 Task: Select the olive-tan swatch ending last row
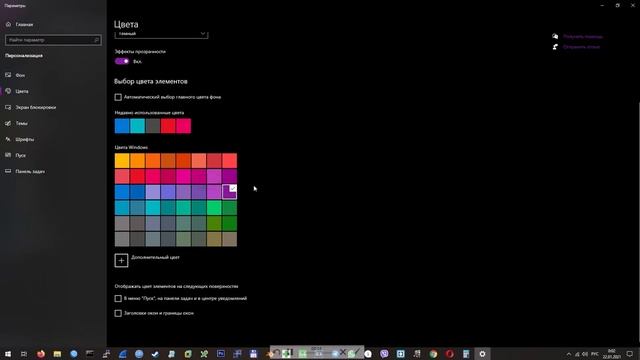click(x=229, y=239)
